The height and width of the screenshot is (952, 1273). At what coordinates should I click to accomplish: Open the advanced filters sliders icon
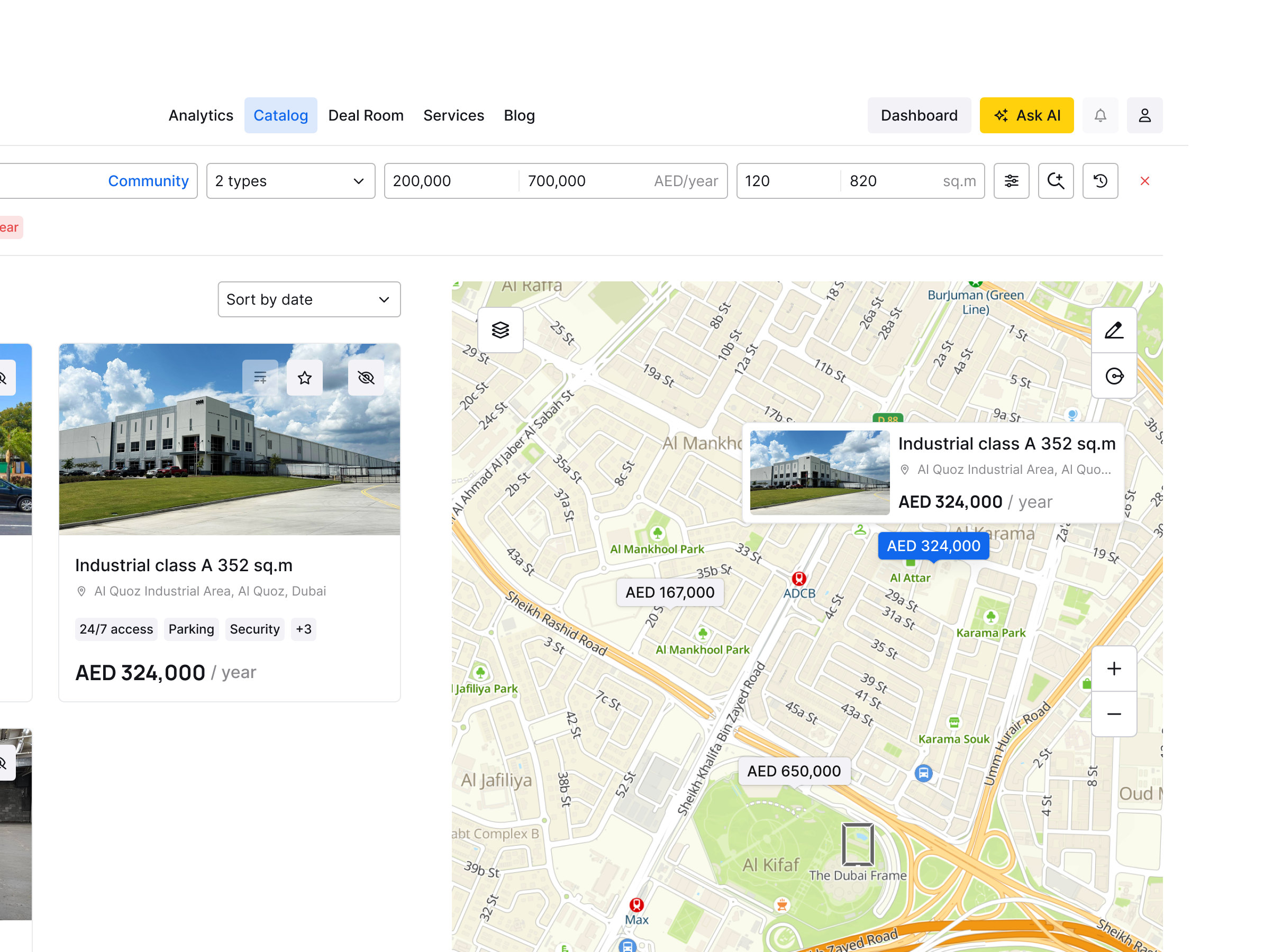(x=1011, y=181)
